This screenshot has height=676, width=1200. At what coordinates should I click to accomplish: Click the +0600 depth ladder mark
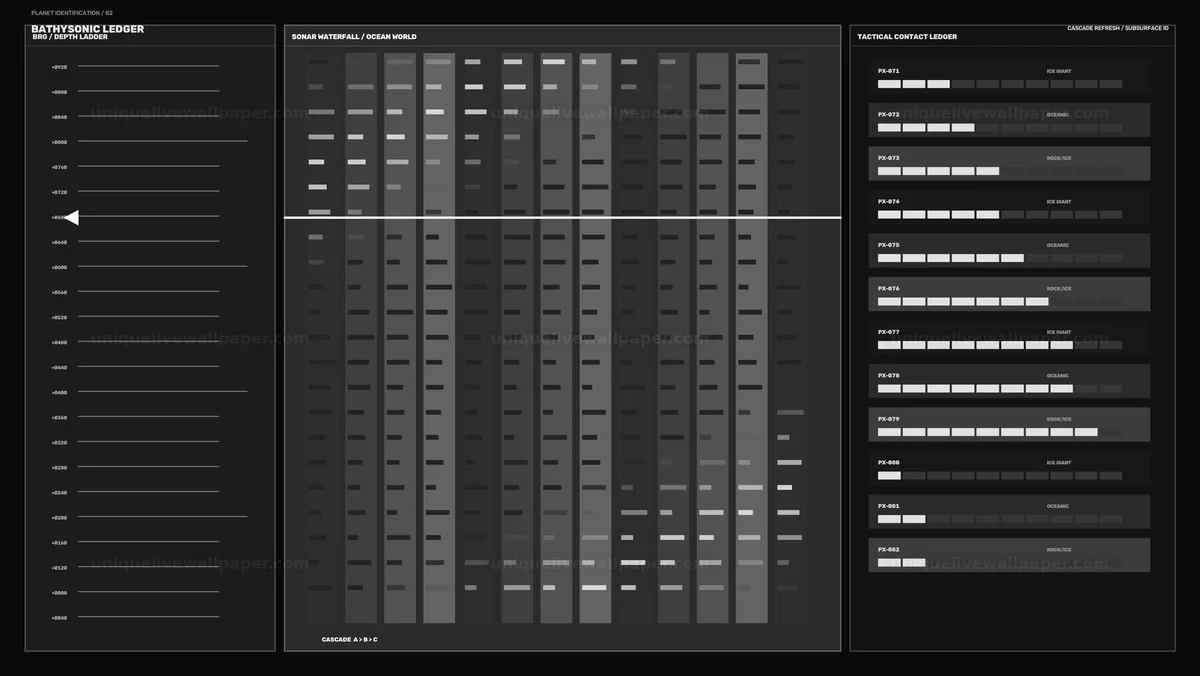[x=59, y=267]
